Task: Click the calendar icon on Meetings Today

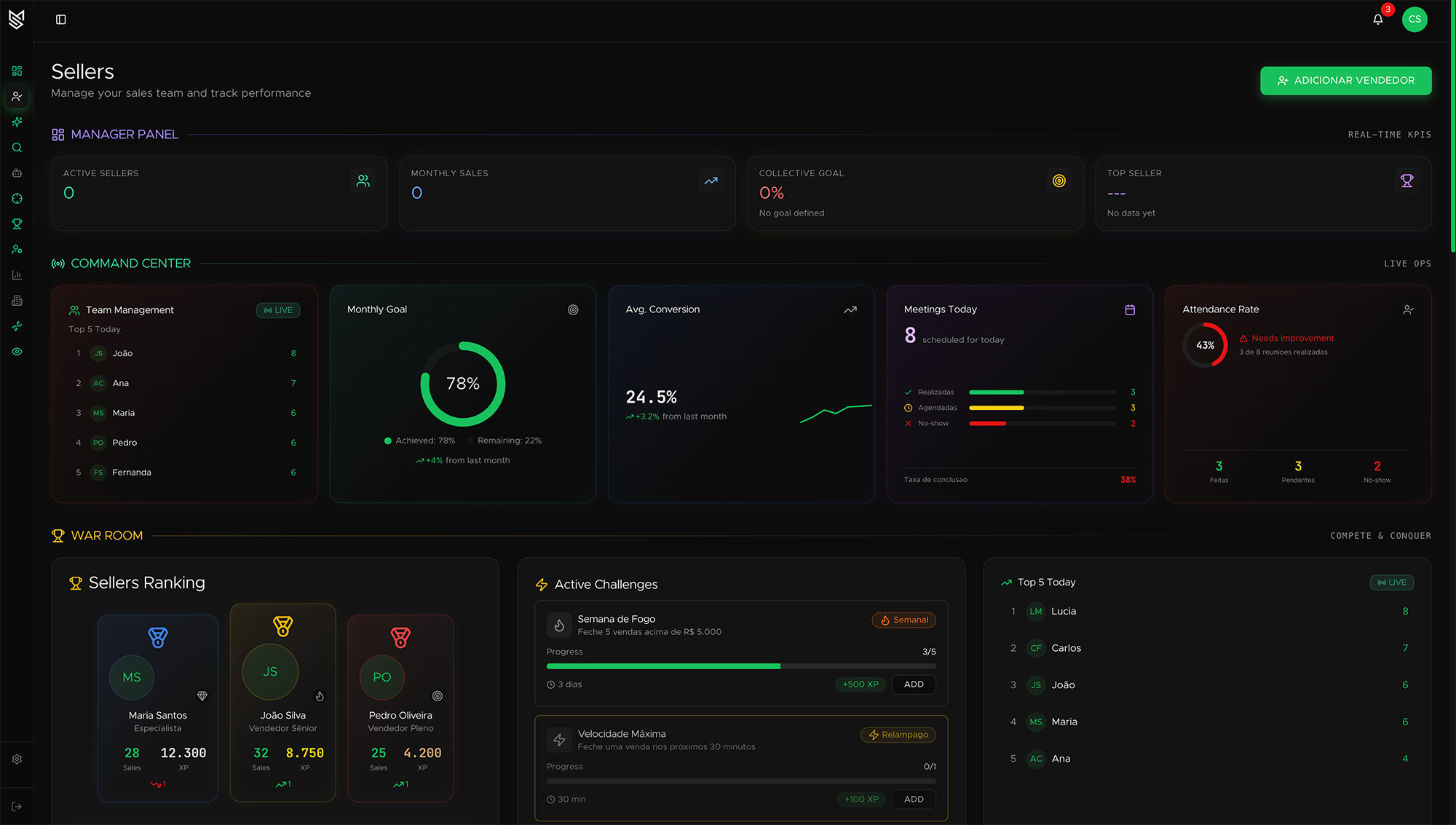Action: pyautogui.click(x=1130, y=310)
